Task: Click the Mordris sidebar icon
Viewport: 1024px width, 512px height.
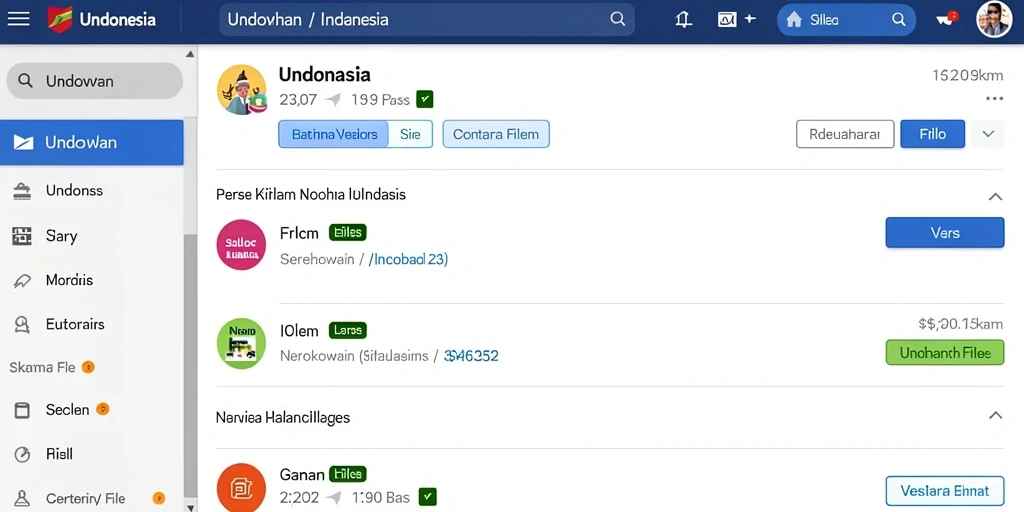Action: tap(22, 281)
